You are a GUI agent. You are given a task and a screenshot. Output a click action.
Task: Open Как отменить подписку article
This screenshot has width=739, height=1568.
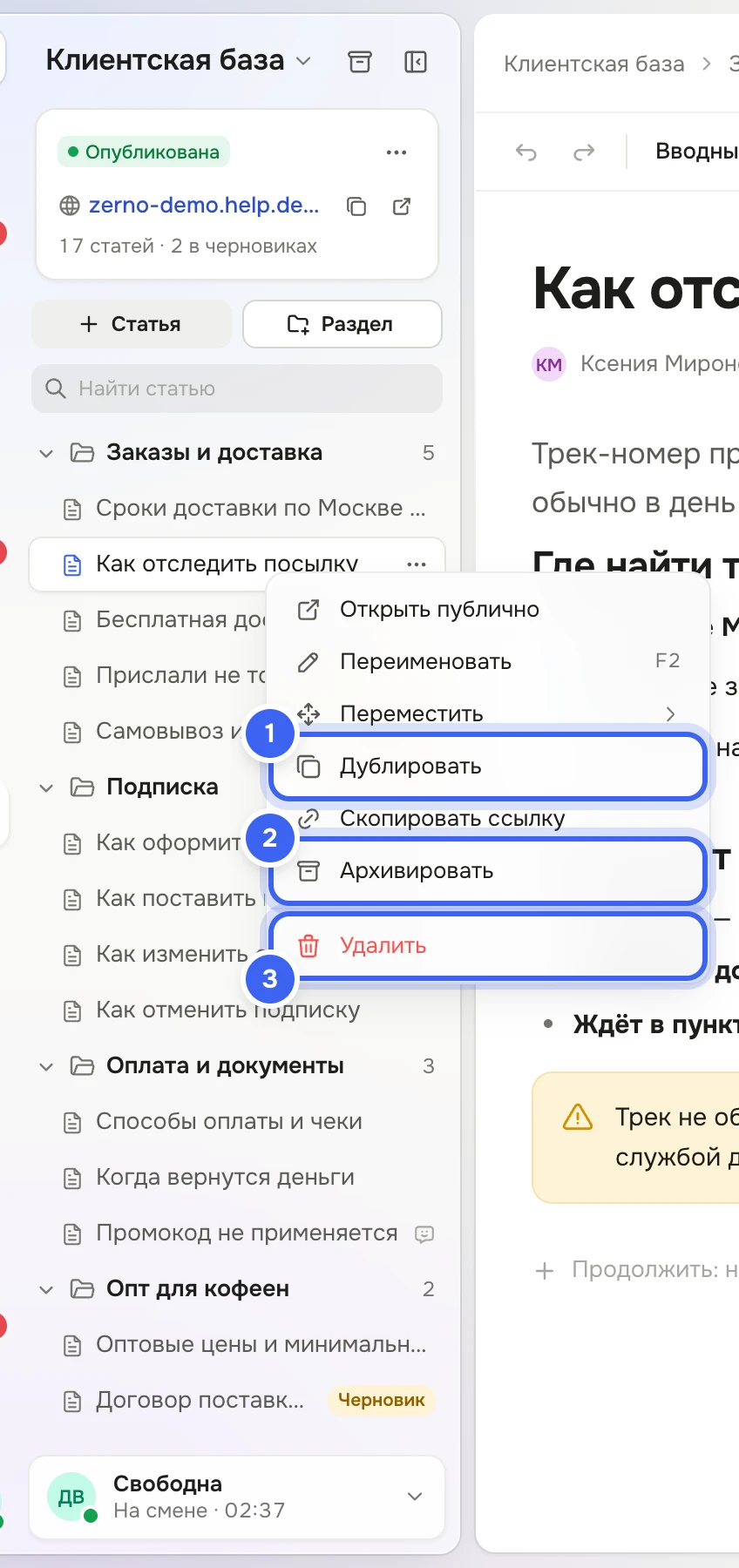coord(237,1010)
